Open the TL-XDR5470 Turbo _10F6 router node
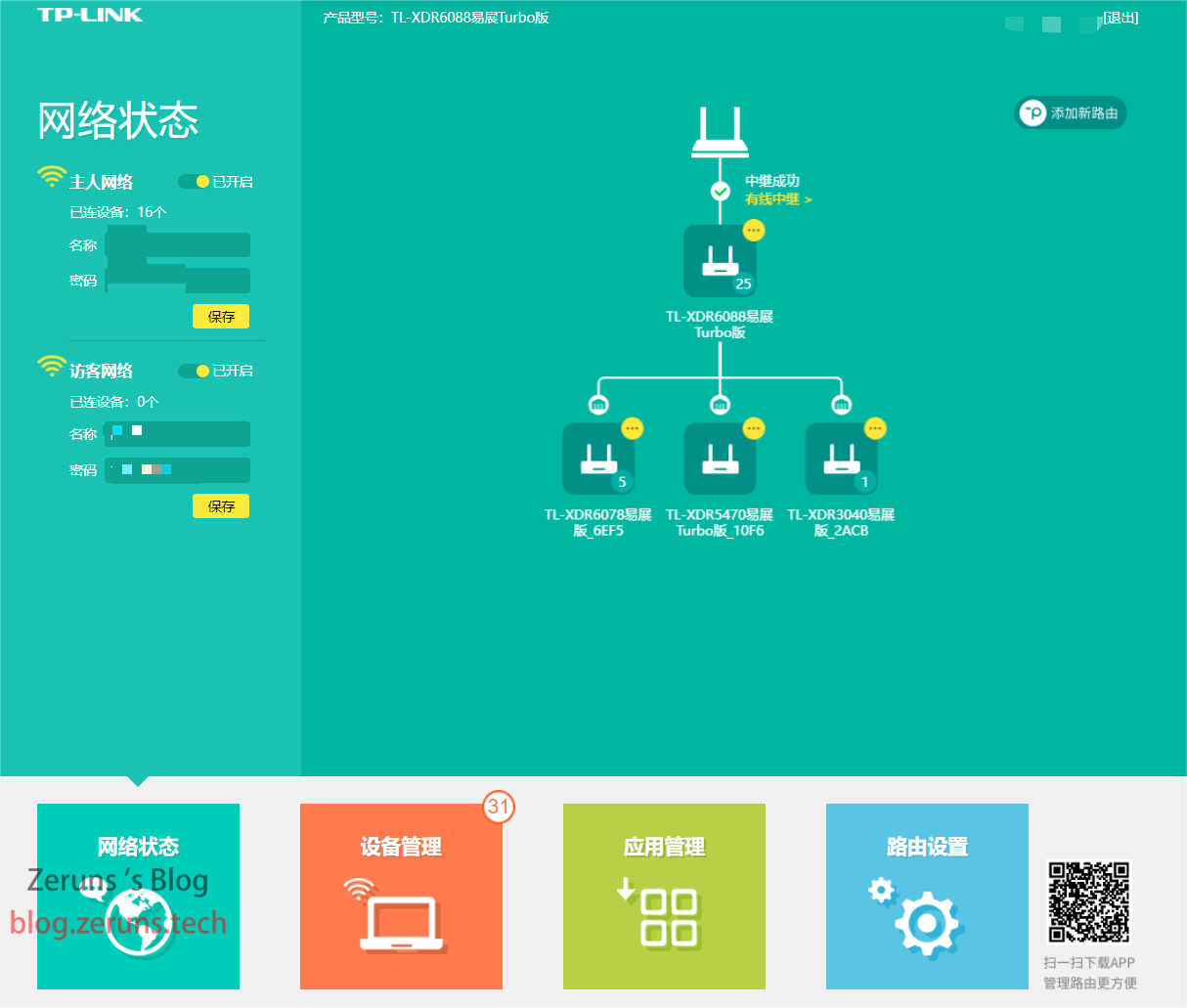Screen dimensions: 1187x1008 coord(720,459)
